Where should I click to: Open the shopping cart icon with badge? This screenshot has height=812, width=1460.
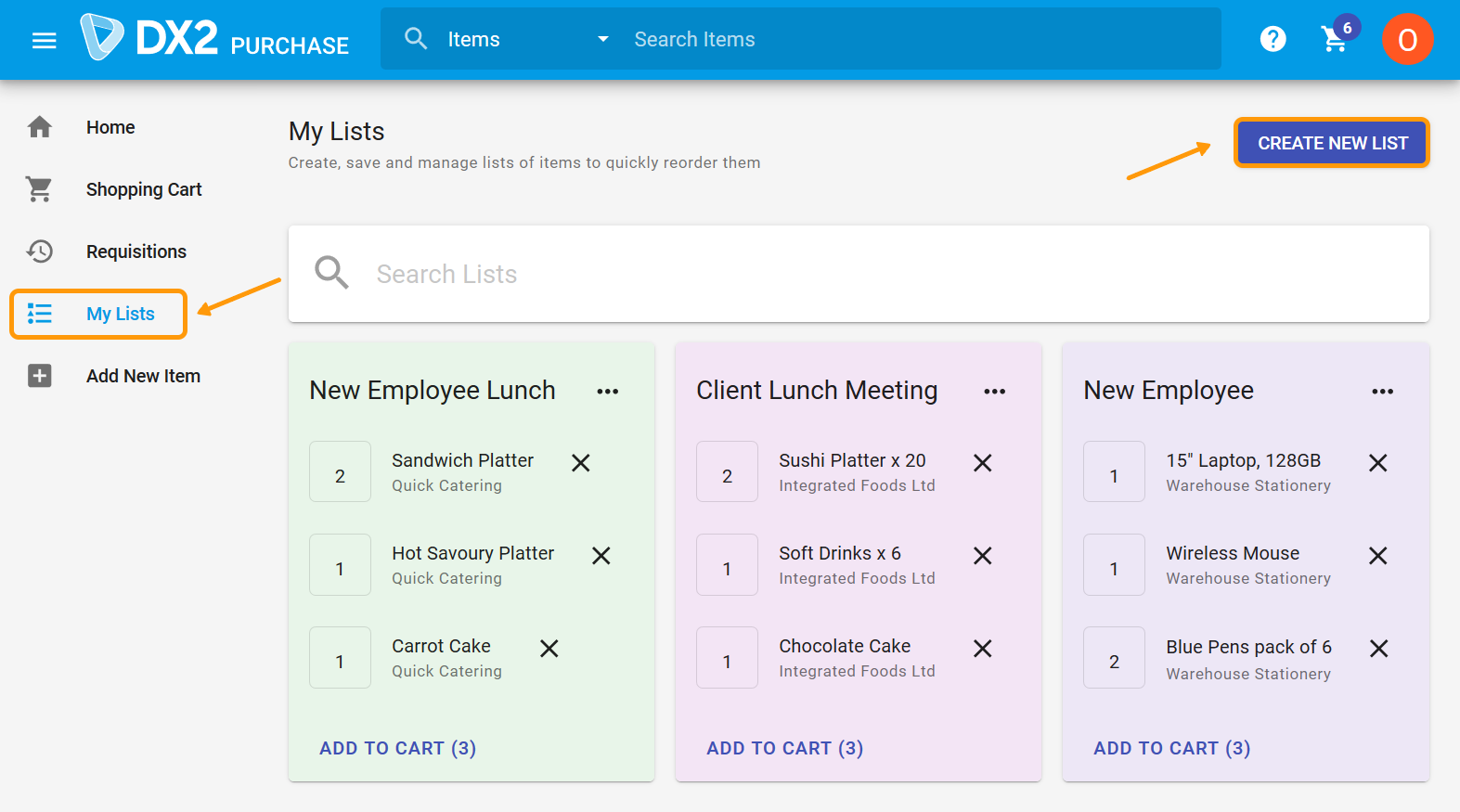point(1335,39)
